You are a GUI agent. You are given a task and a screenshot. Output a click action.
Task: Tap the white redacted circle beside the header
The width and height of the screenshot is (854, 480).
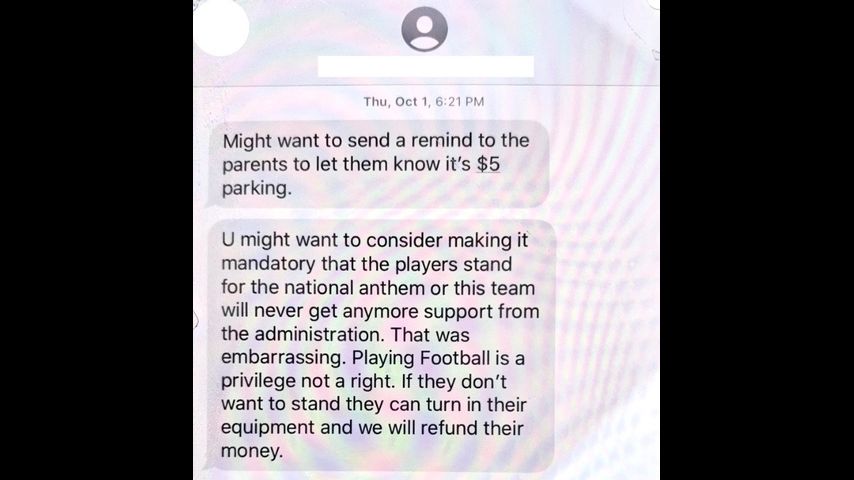click(x=221, y=27)
